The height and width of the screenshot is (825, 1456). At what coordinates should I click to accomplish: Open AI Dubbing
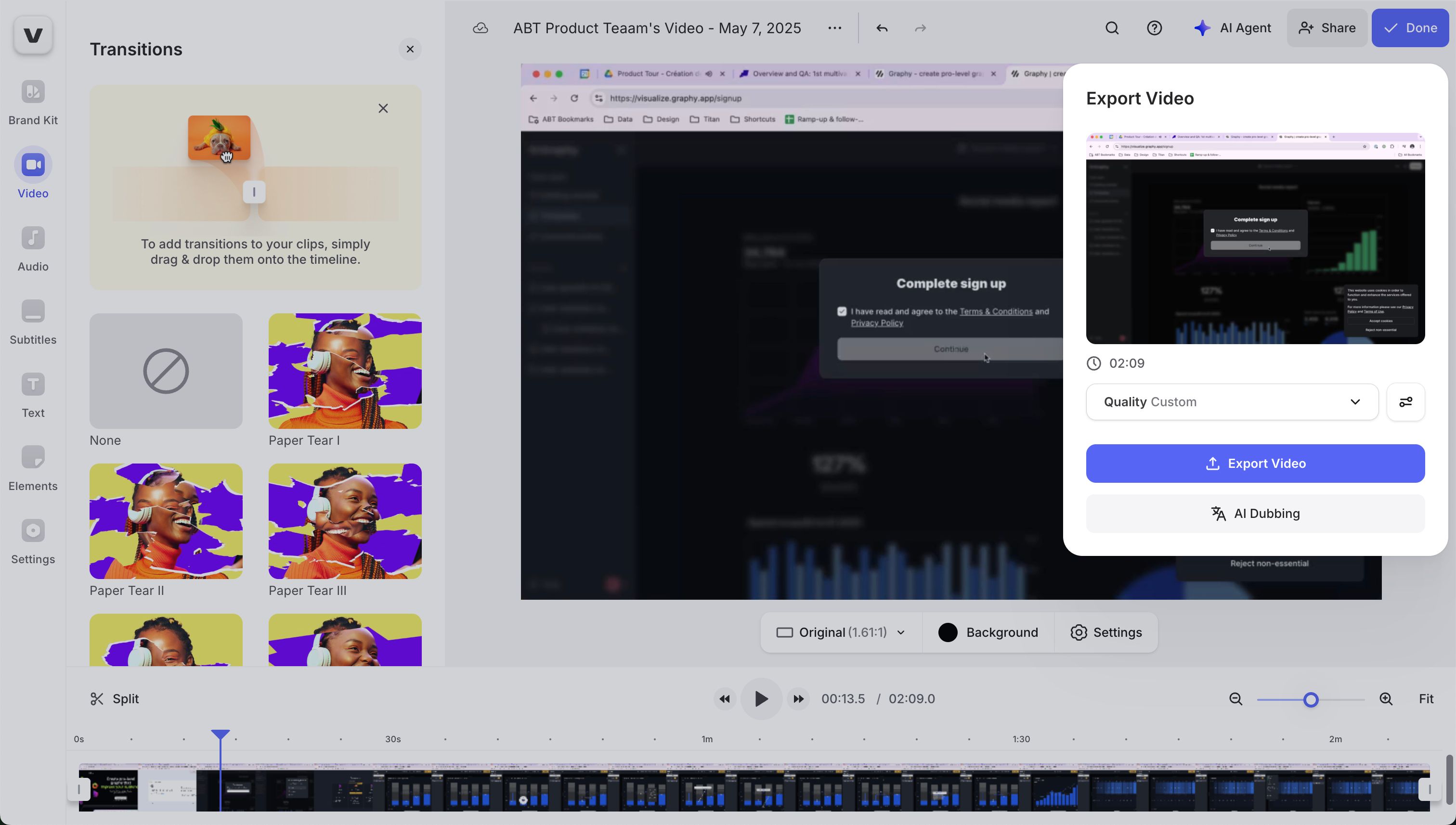tap(1255, 514)
